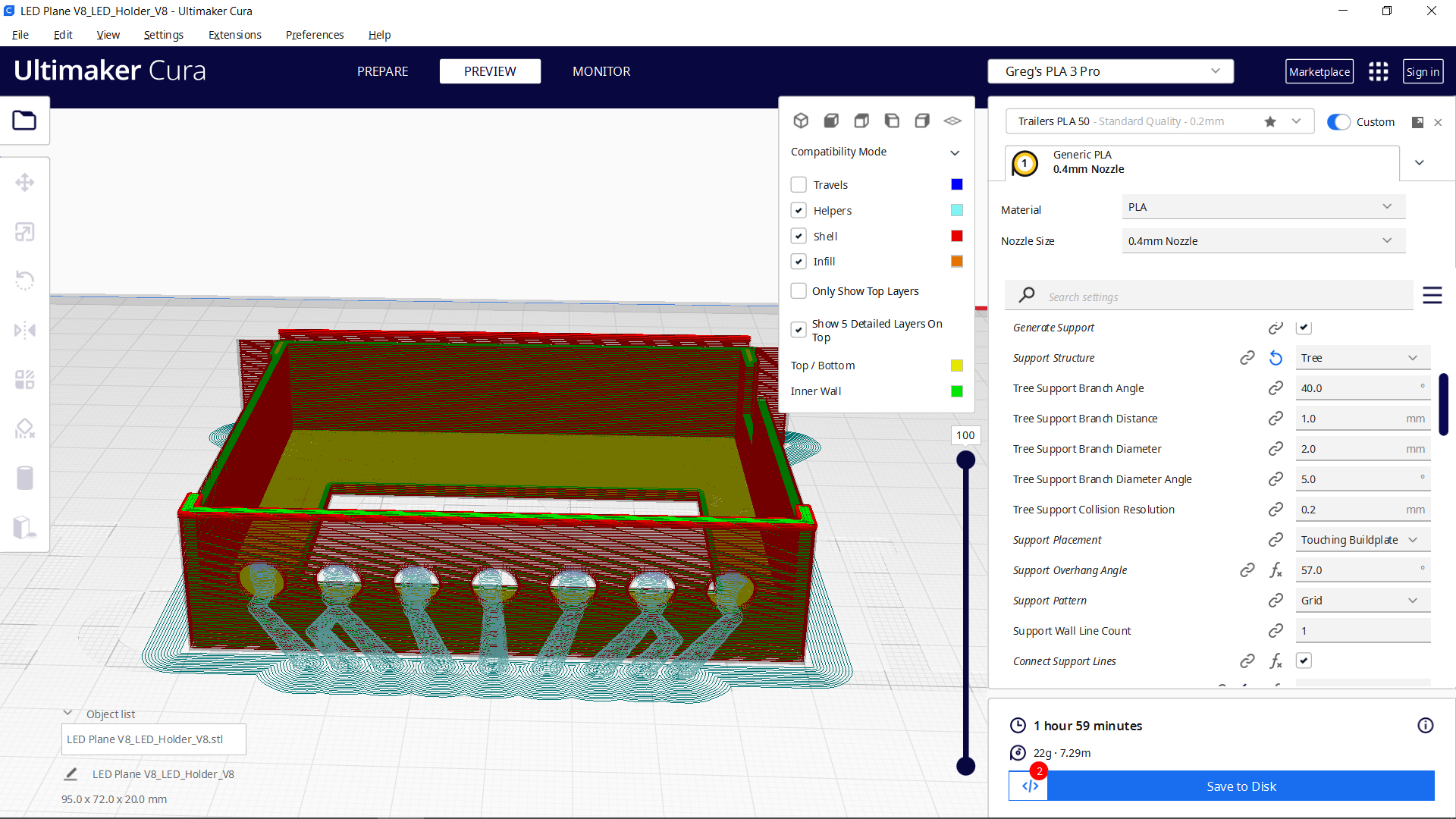The height and width of the screenshot is (819, 1456).
Task: Click Save to Disk
Action: (1241, 786)
